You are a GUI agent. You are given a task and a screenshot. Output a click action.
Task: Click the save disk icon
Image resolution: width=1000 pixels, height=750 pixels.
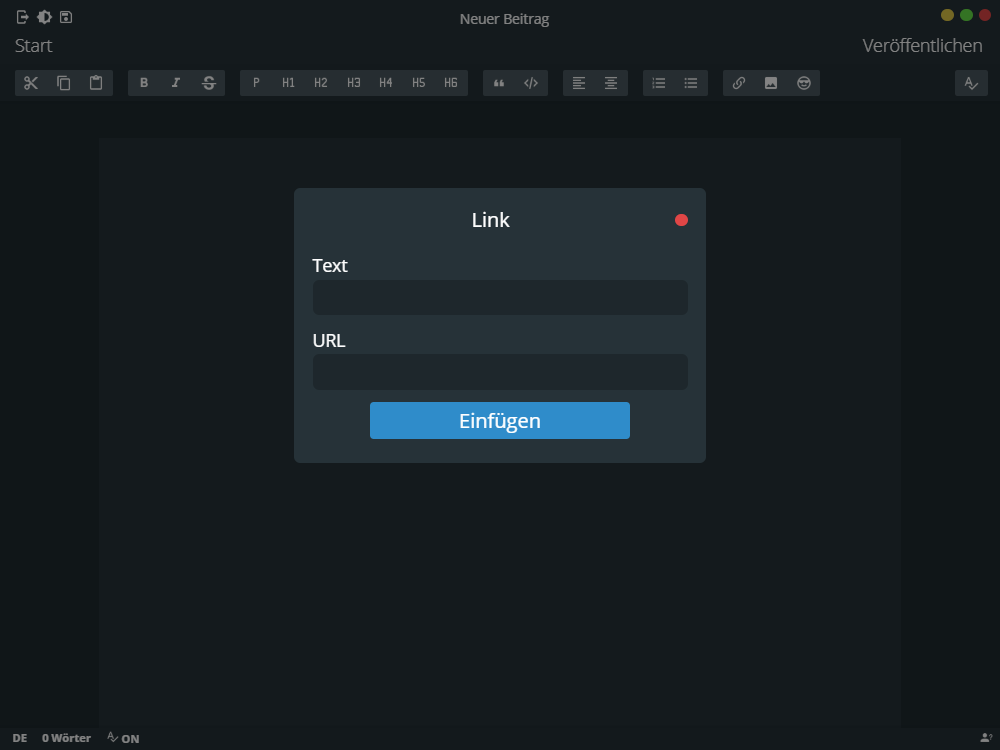point(66,17)
